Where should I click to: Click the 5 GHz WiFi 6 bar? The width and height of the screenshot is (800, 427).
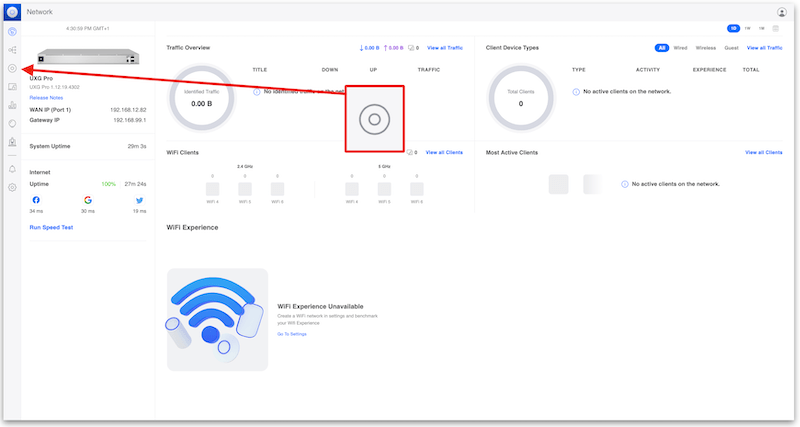[x=417, y=189]
